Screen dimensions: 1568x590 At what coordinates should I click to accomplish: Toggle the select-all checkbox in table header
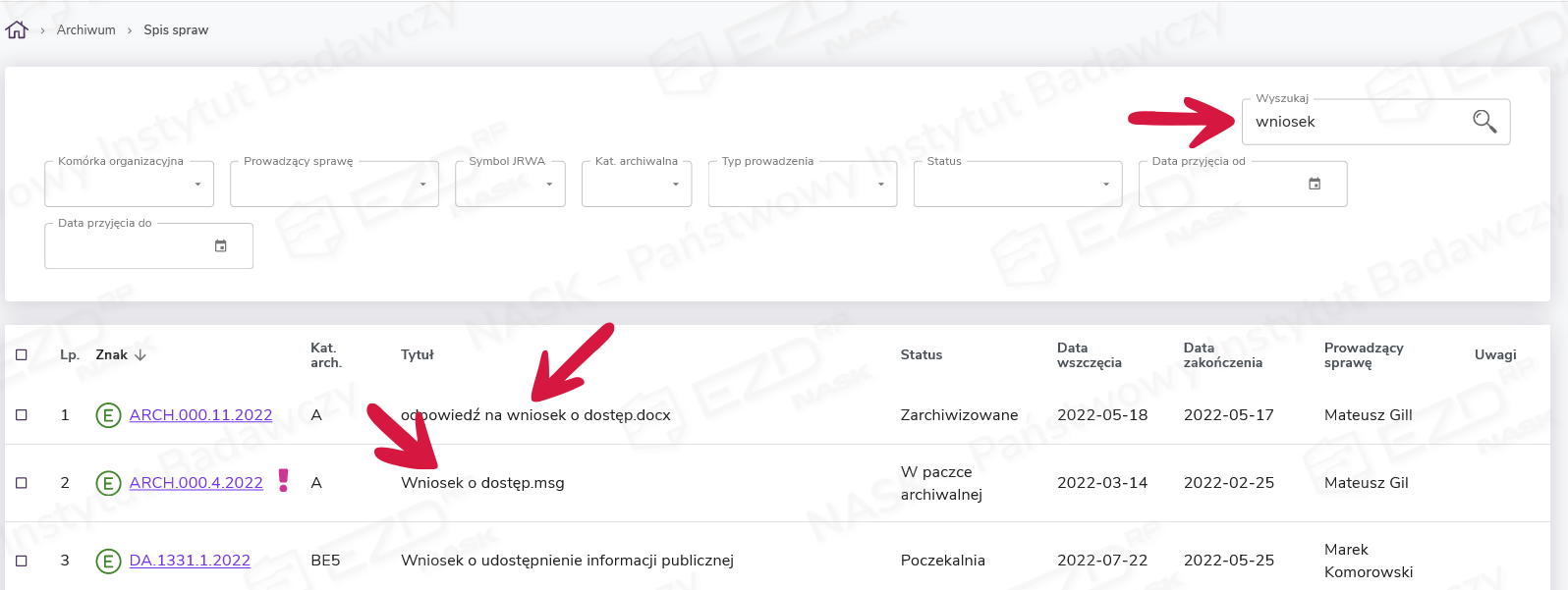[22, 355]
